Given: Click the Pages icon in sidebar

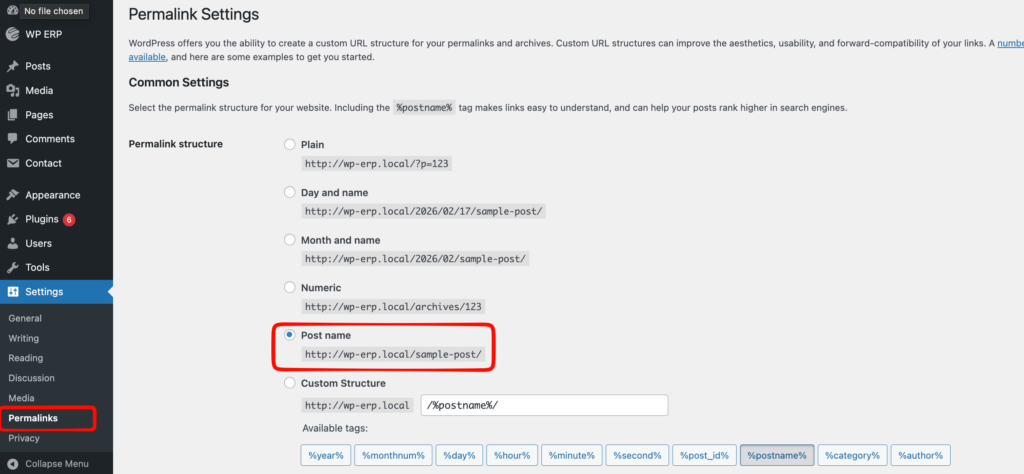Looking at the screenshot, I should (x=13, y=115).
